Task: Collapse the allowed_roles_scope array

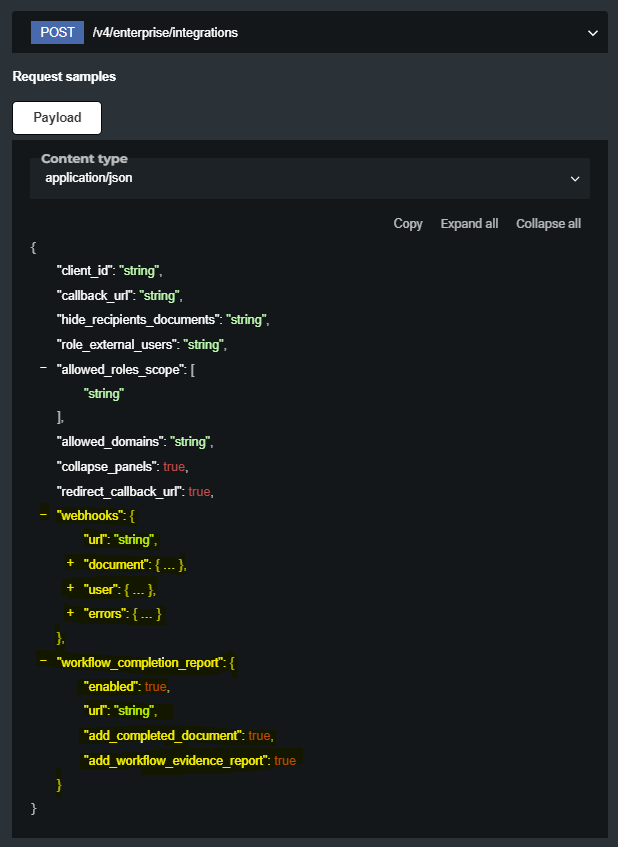Action: (x=43, y=369)
